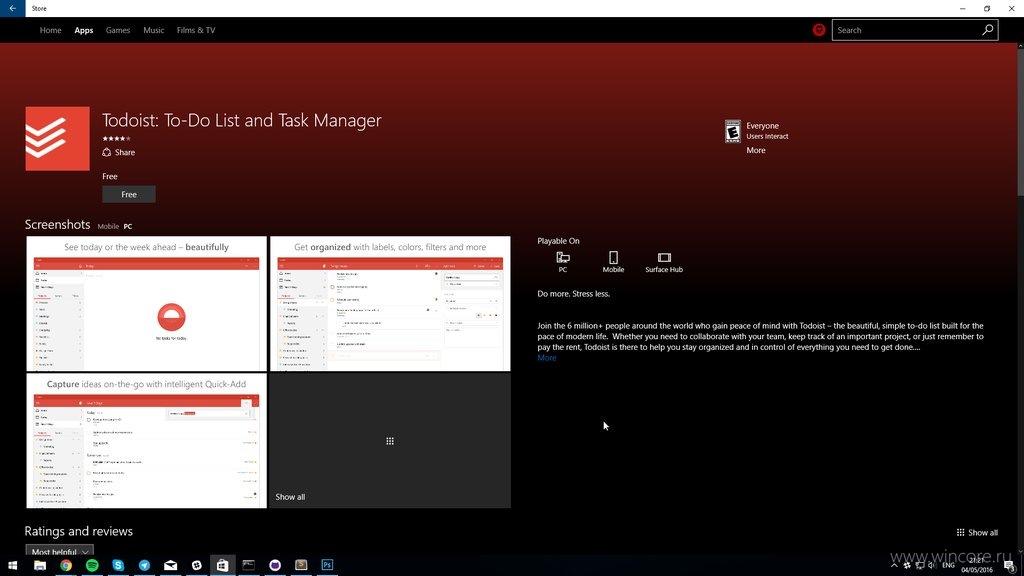The height and width of the screenshot is (576, 1024).
Task: Go back using the Store back arrow
Action: (12, 8)
